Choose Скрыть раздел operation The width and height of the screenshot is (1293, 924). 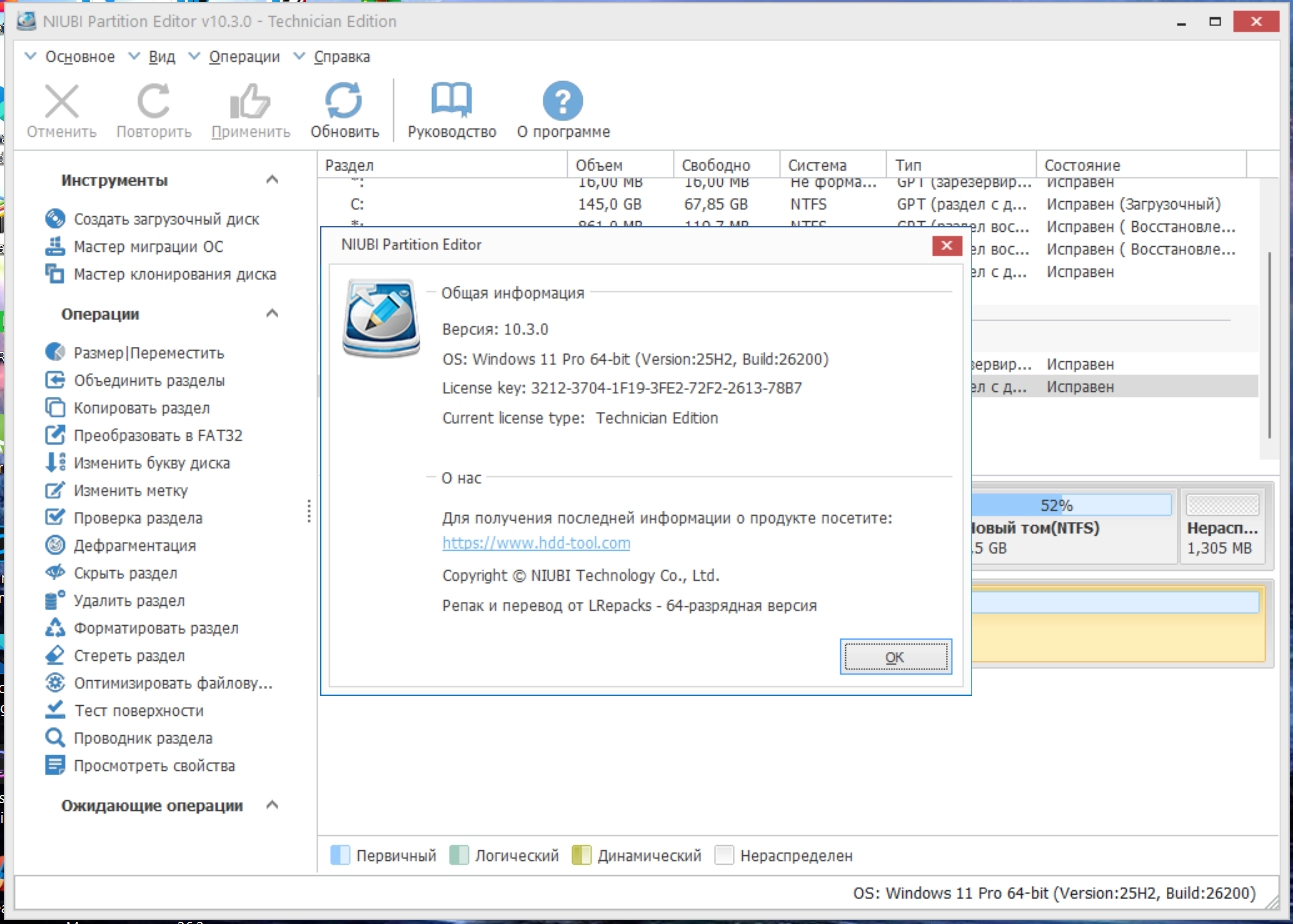click(112, 573)
